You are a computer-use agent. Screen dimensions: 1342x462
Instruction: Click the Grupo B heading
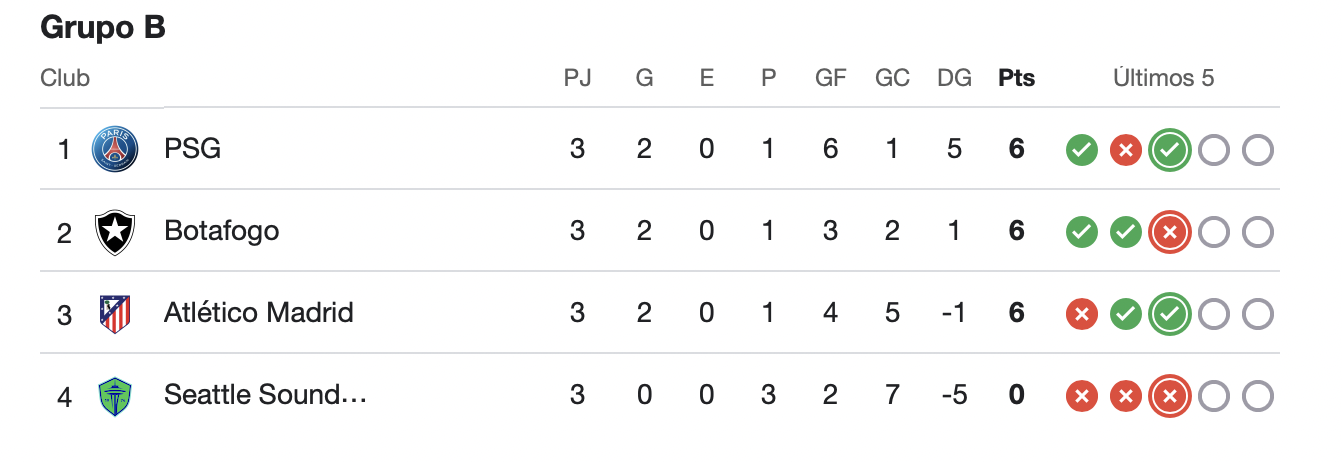103,28
